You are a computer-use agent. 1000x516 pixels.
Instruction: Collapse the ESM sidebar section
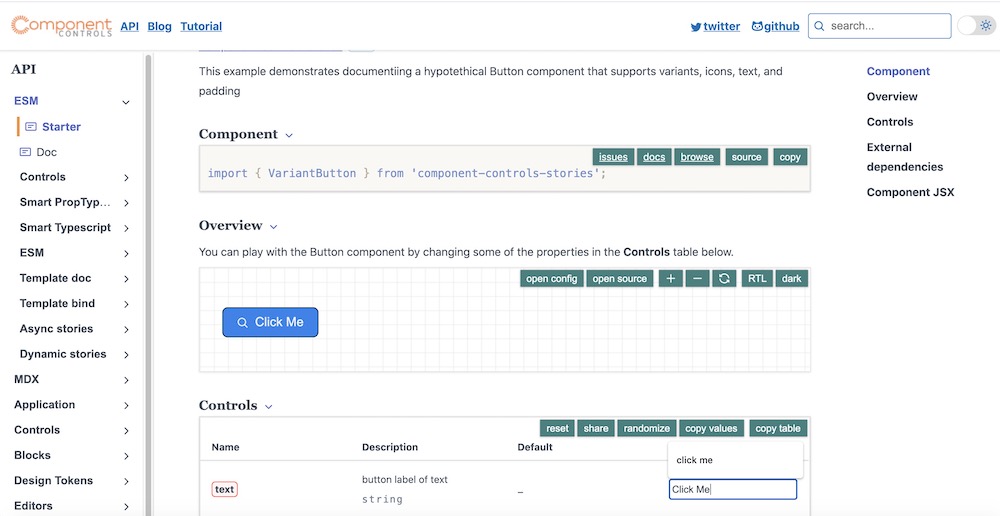pos(126,102)
